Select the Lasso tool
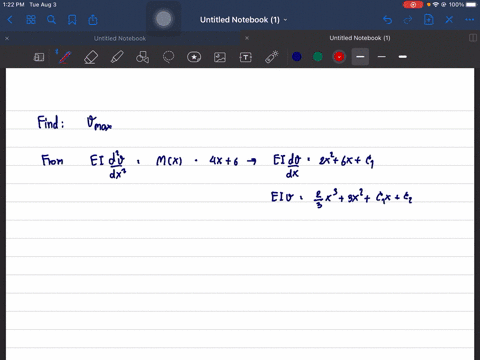480x360 pixels. (x=168, y=57)
